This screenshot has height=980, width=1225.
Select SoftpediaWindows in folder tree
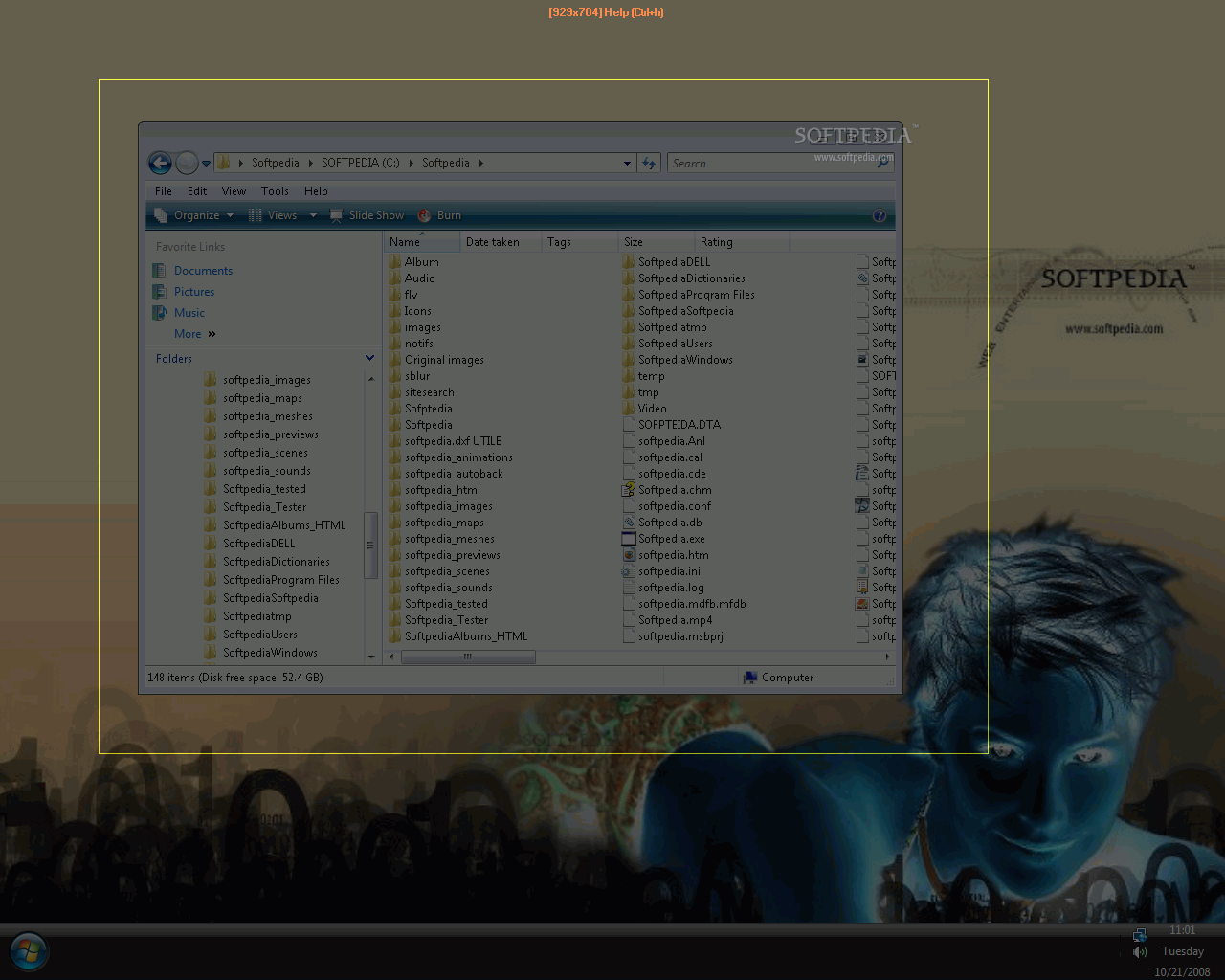(270, 653)
